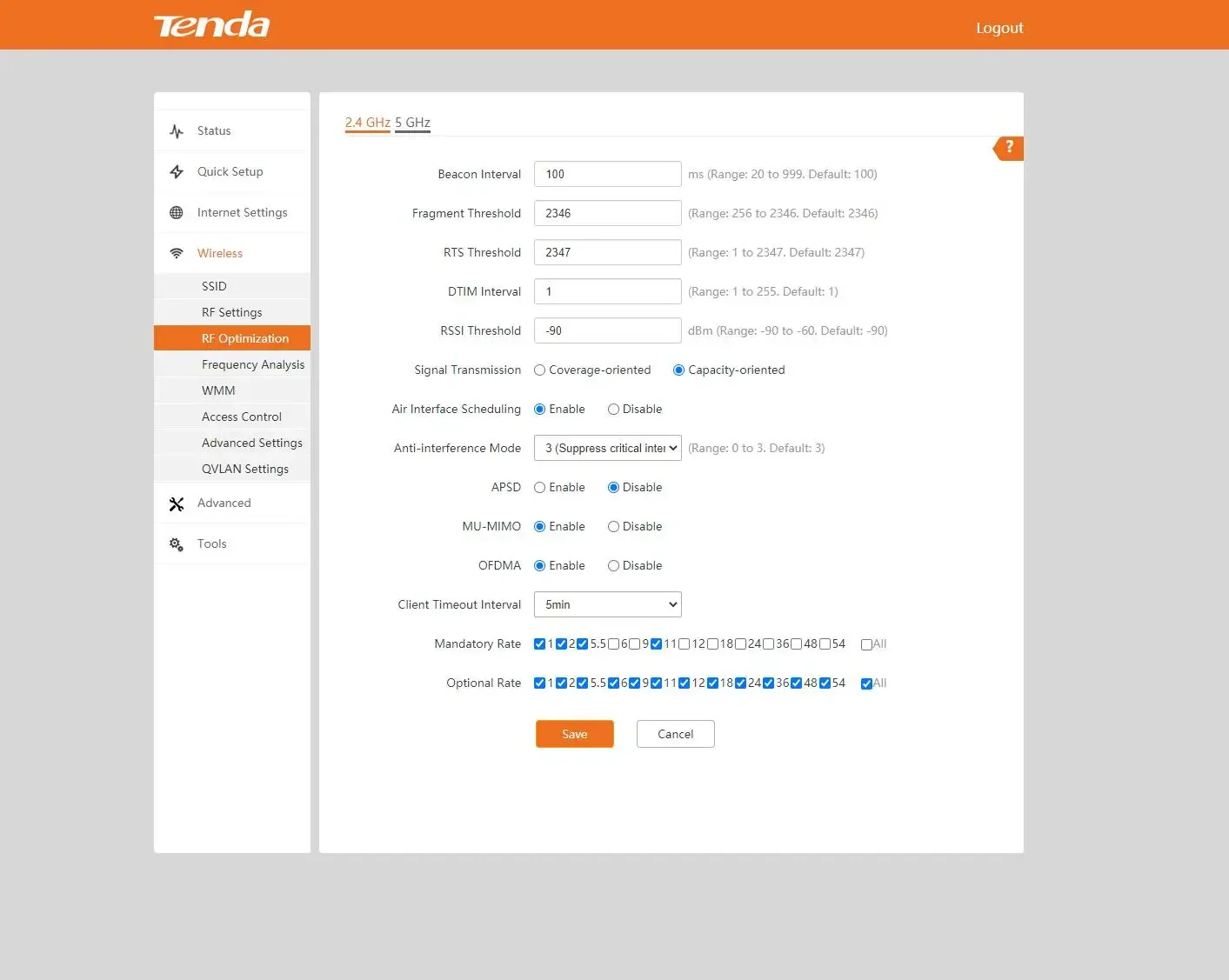The image size is (1229, 980).
Task: Save the RF optimization settings
Action: pyautogui.click(x=575, y=734)
